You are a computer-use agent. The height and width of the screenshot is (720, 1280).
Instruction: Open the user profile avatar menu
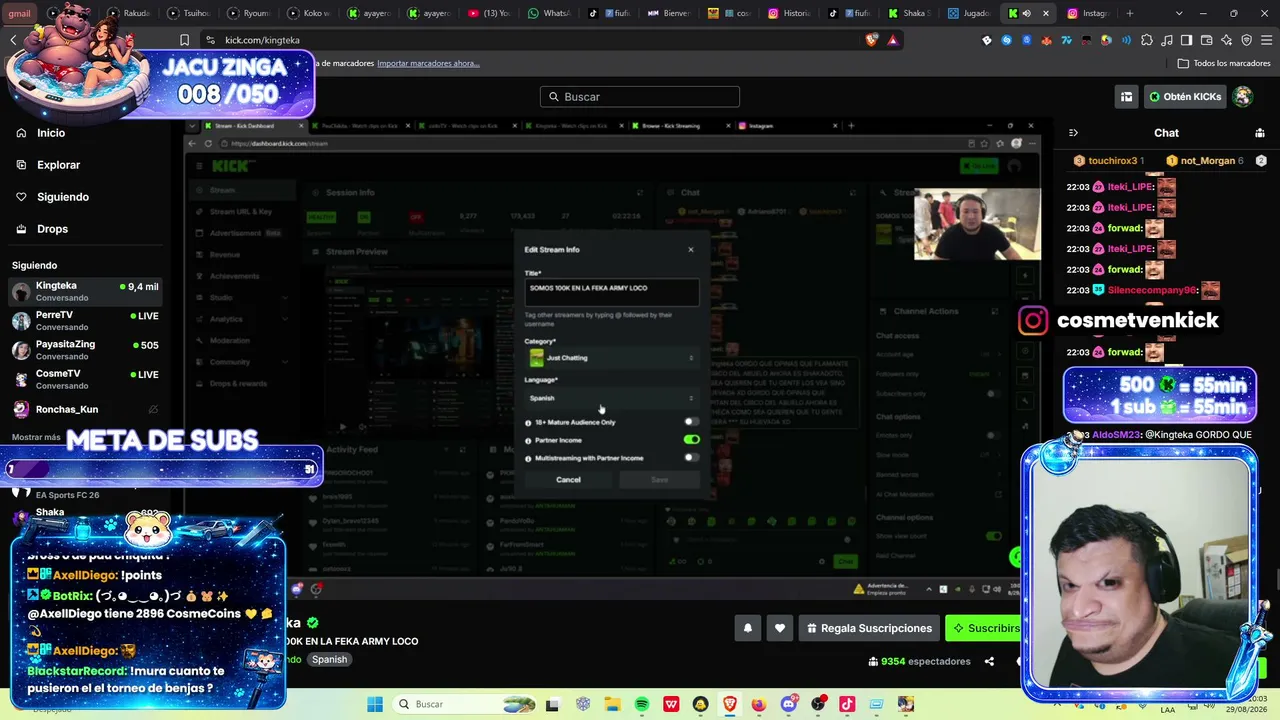tap(1243, 97)
